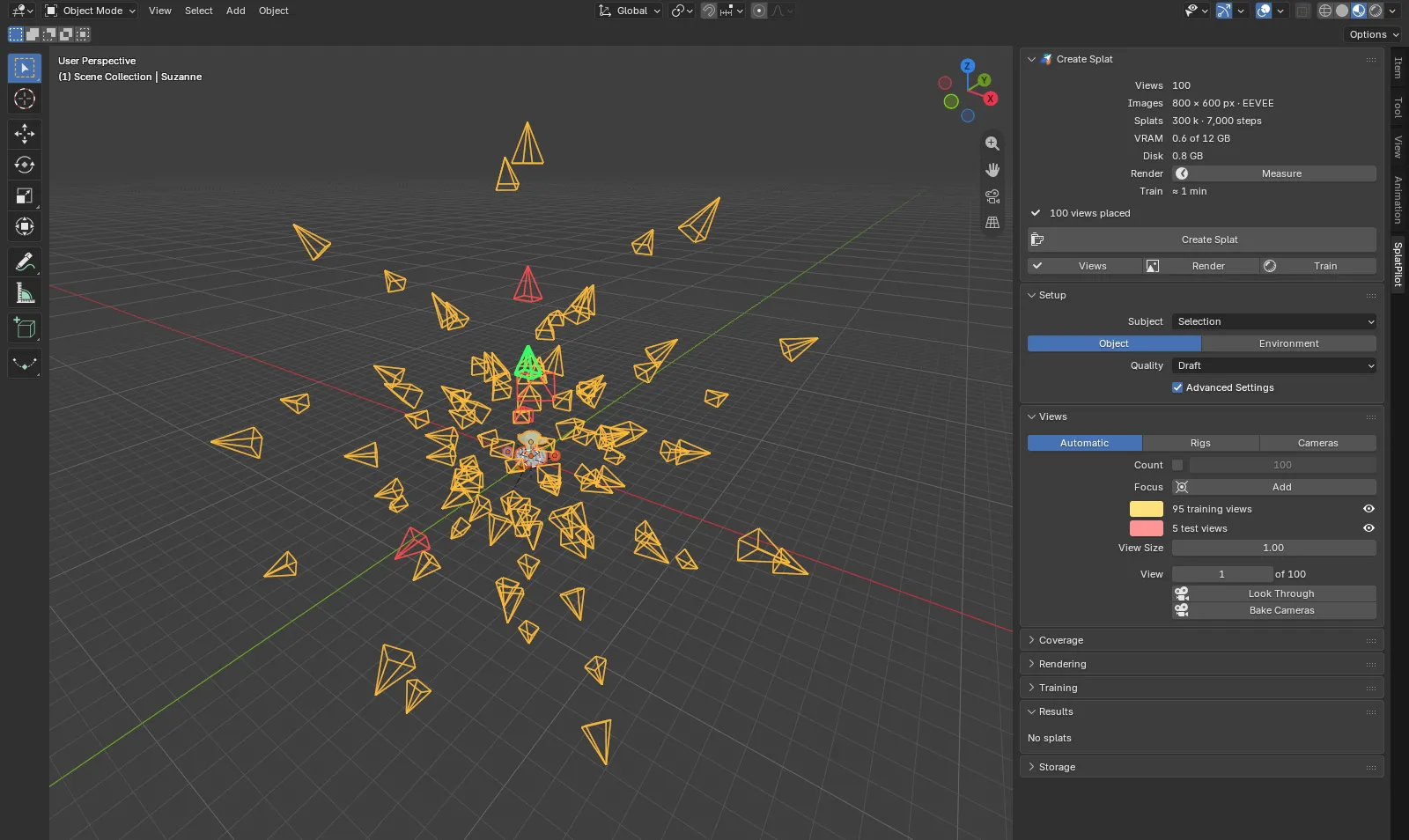Toggle proportional editing in header
The image size is (1409, 840).
pos(759,11)
